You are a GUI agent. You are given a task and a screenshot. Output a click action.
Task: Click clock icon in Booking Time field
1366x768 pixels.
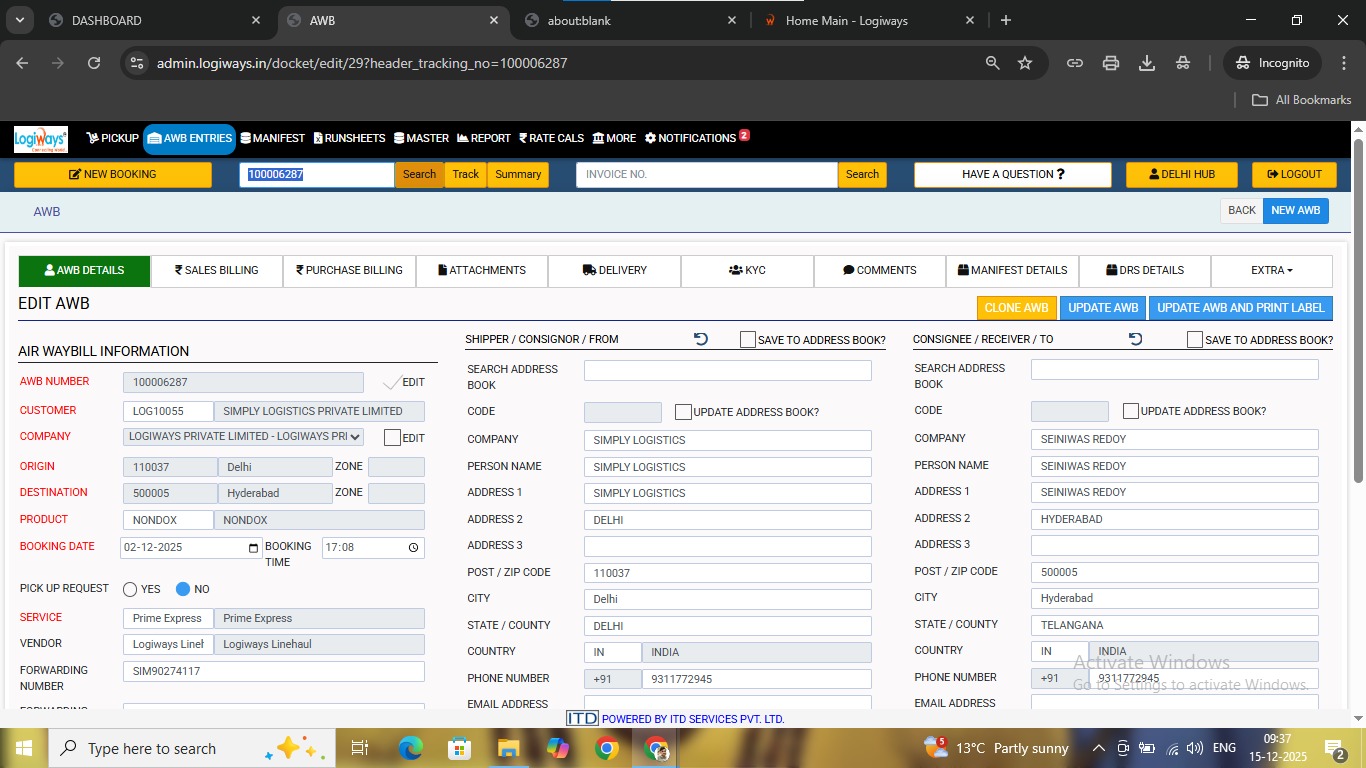(413, 548)
